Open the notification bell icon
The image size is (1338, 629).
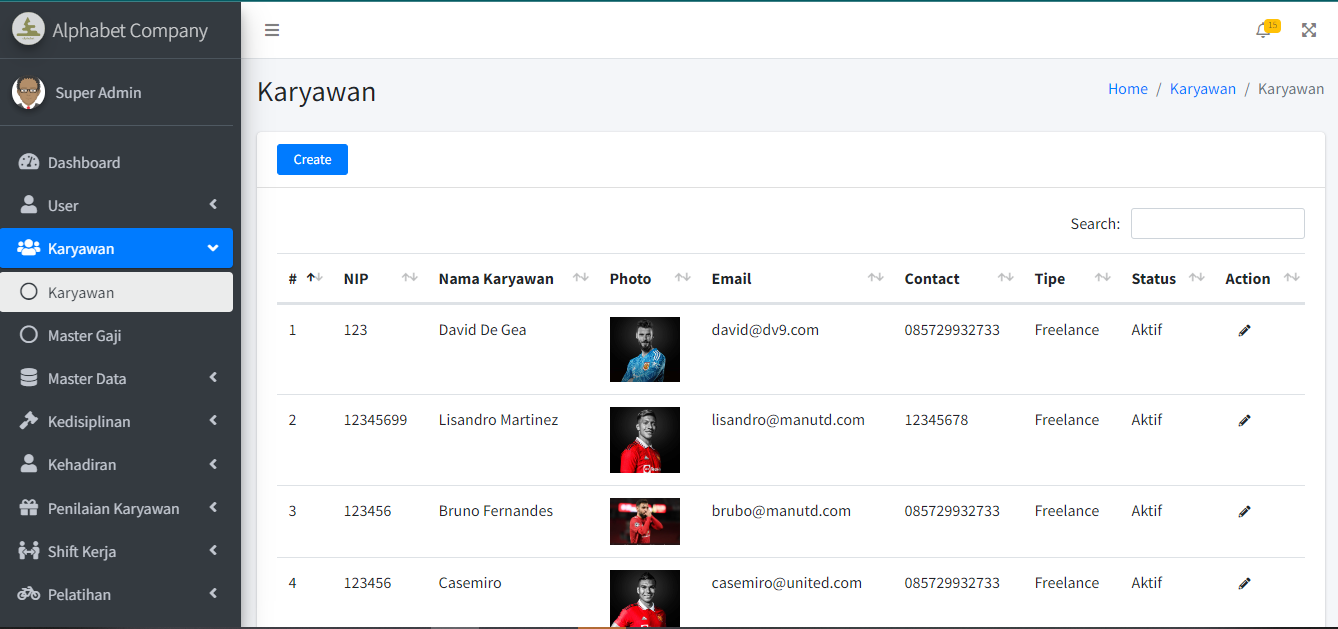(x=1263, y=30)
